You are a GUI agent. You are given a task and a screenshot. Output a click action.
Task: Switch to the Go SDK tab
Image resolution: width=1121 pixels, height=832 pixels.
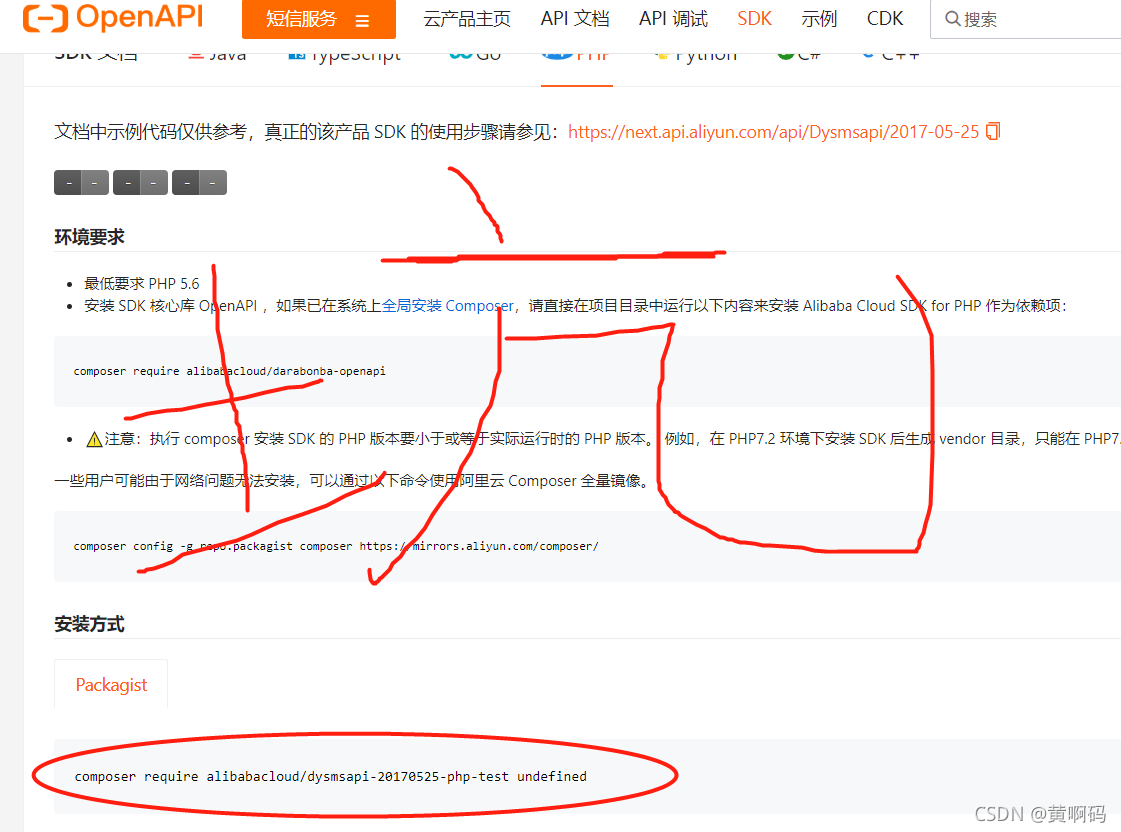(475, 55)
